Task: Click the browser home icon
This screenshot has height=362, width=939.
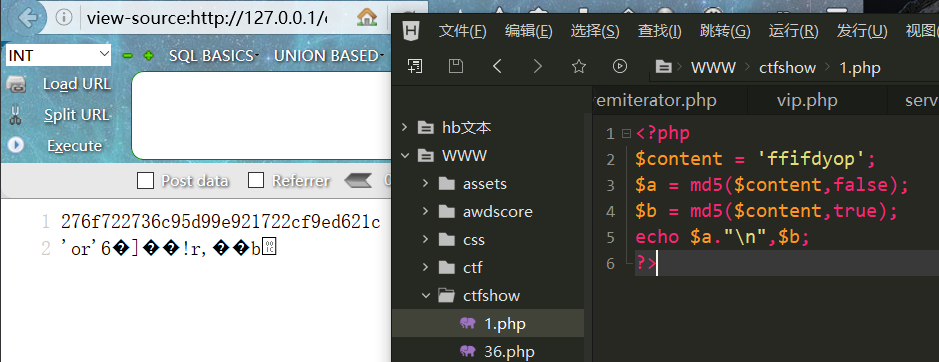Action: (366, 18)
